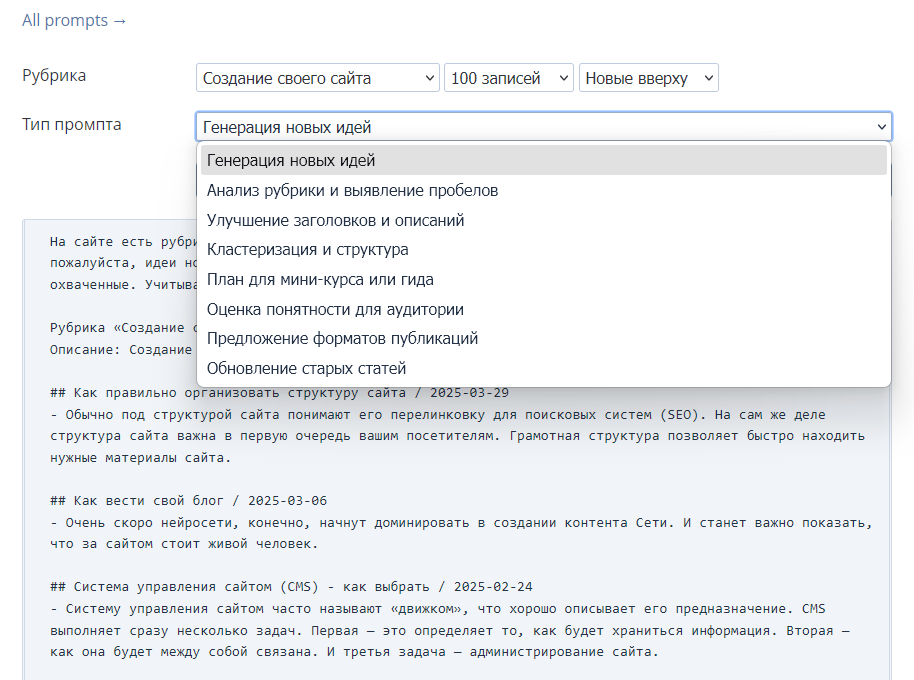
Task: Click the 'Рубрика' label
Action: point(54,75)
